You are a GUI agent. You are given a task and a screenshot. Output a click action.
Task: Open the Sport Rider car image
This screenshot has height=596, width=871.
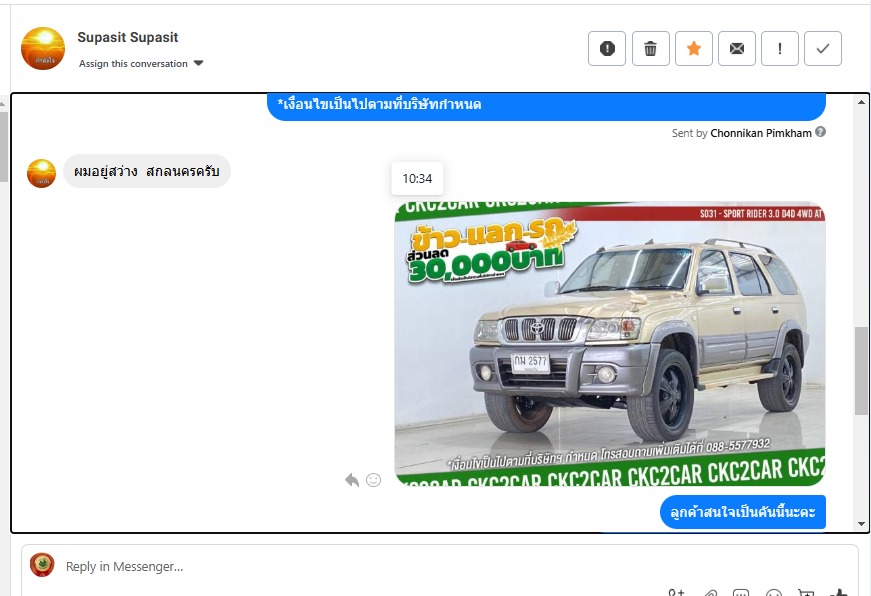(610, 344)
